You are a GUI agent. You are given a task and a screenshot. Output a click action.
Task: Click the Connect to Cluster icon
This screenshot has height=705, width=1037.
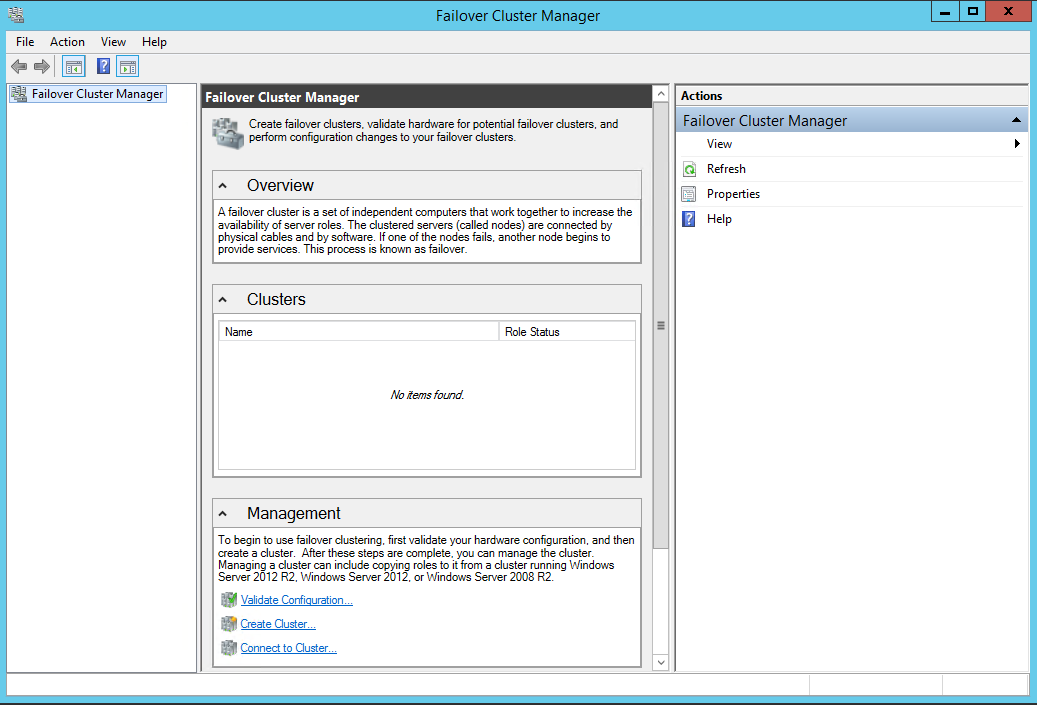tap(229, 648)
